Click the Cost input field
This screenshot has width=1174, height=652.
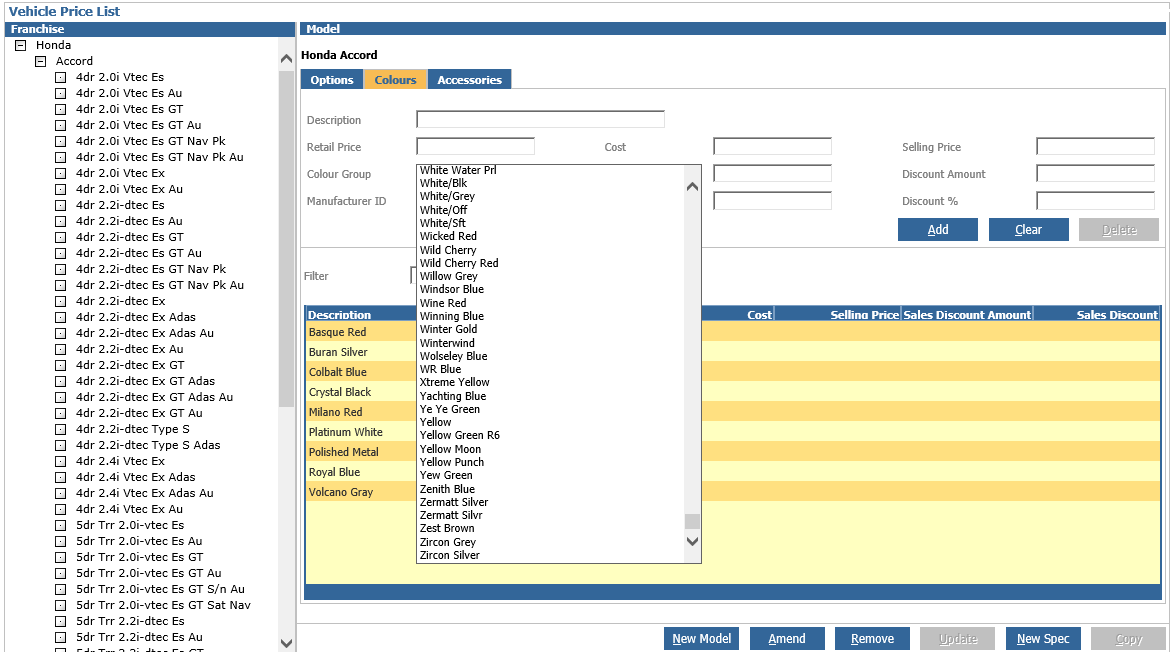tap(772, 147)
